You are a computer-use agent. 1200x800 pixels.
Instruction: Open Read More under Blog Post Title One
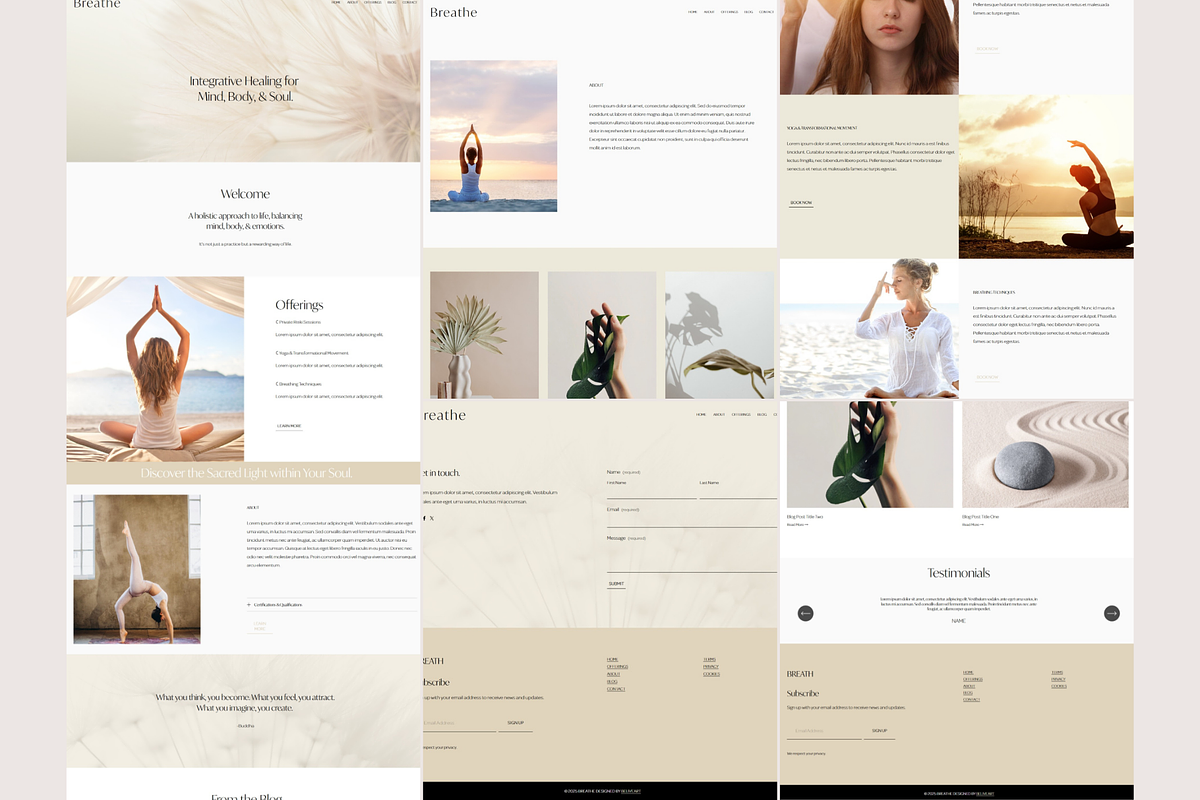972,524
